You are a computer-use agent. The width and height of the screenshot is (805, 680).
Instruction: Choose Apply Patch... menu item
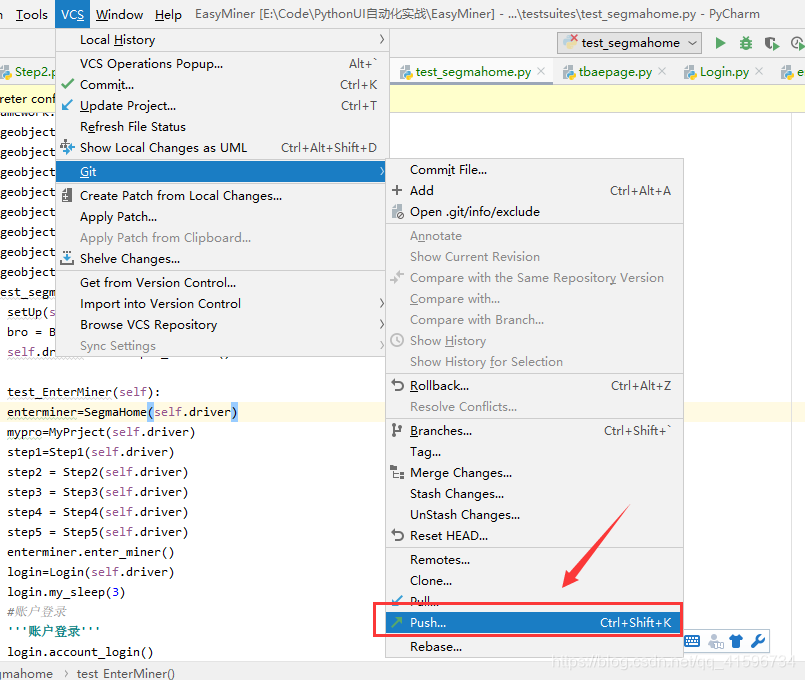click(221, 217)
